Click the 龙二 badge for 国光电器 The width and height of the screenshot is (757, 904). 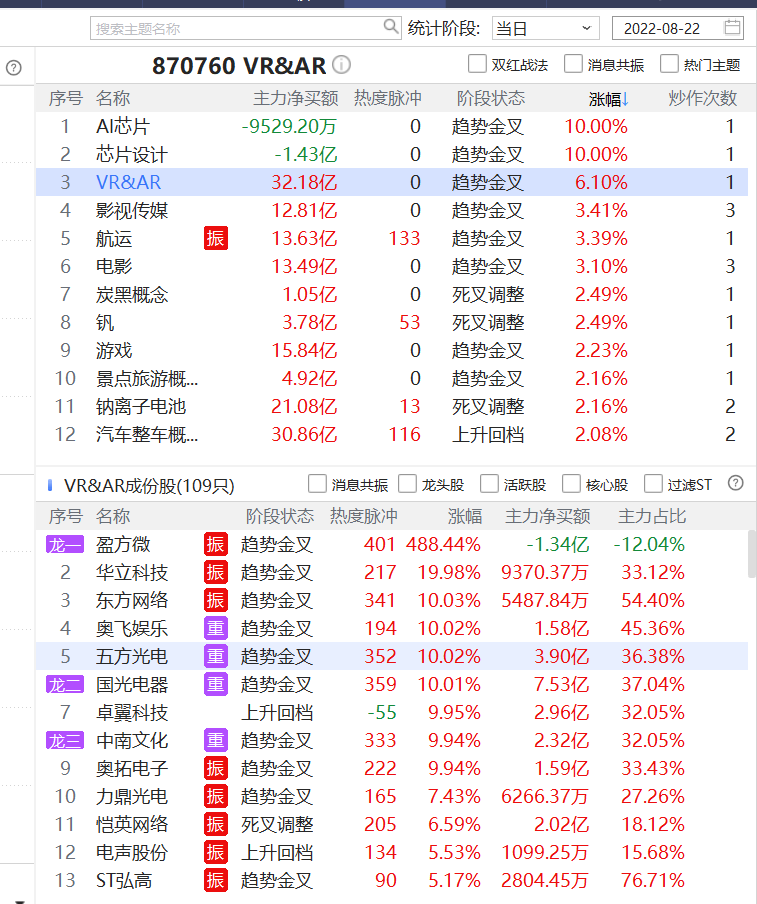pos(65,684)
